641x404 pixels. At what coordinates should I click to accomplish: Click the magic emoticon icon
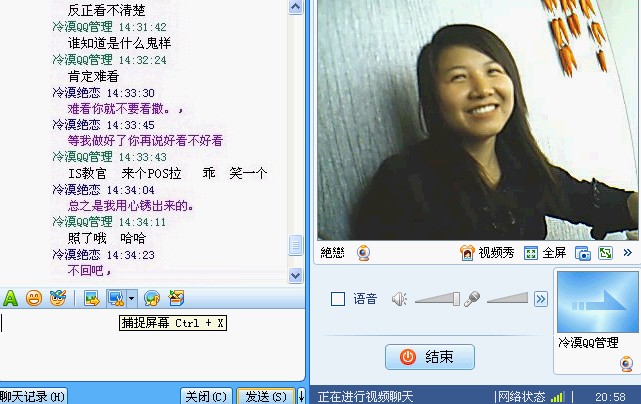pos(58,298)
